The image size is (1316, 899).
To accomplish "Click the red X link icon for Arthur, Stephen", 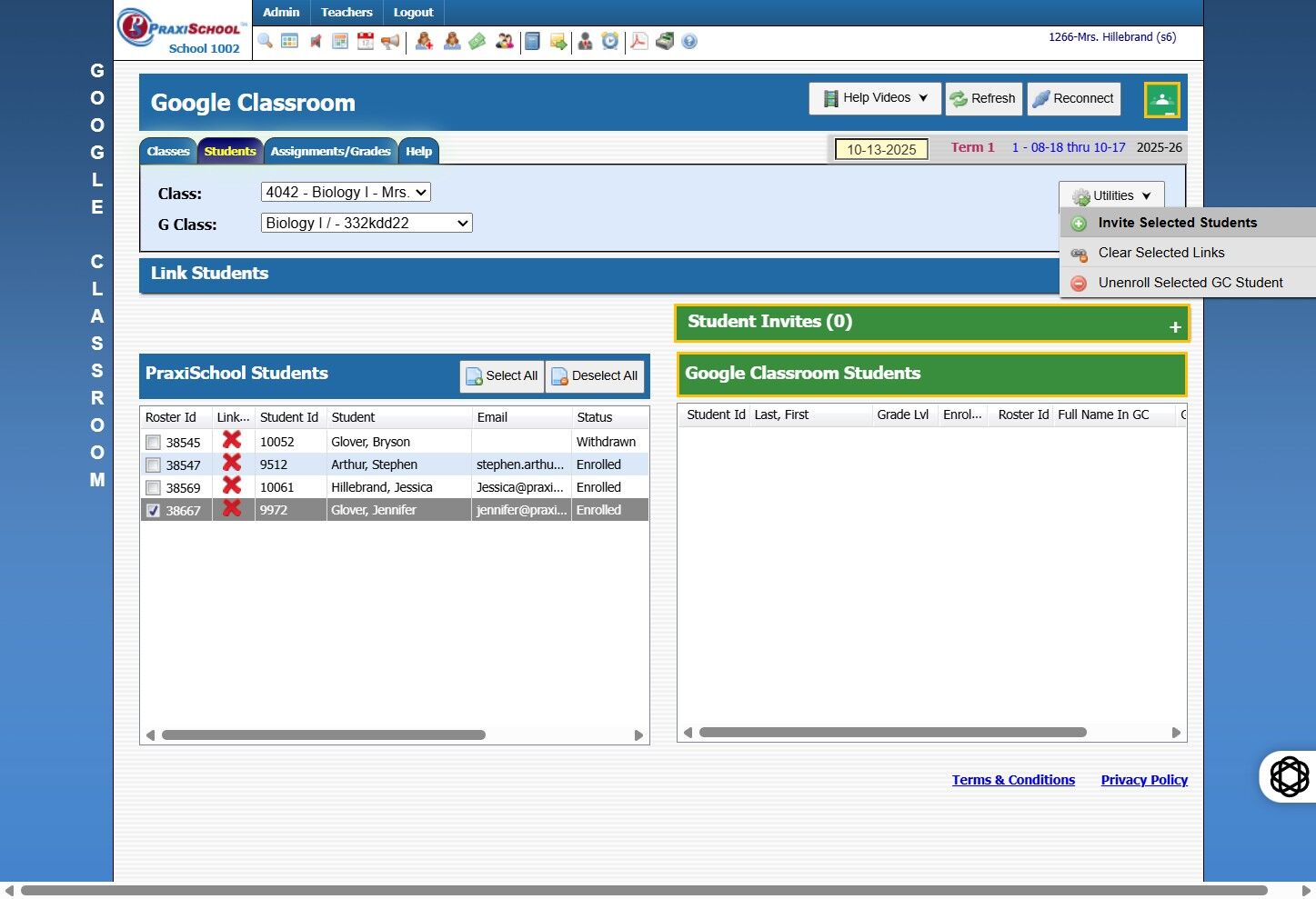I will coord(232,463).
